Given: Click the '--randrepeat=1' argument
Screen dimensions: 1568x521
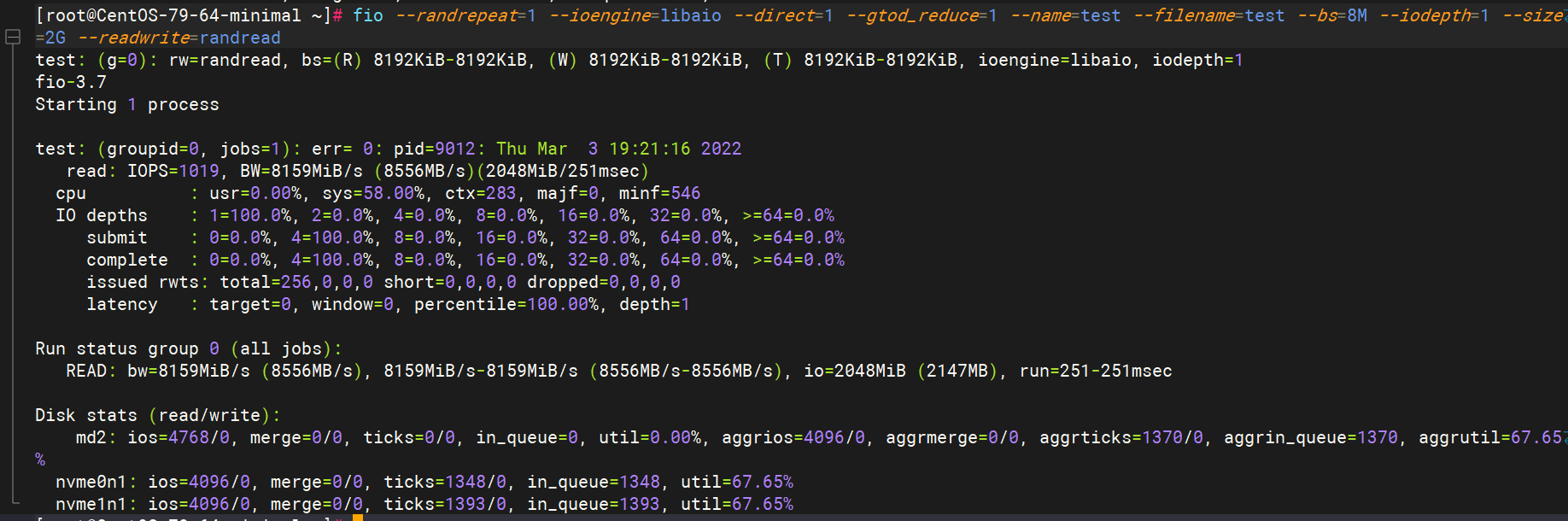Looking at the screenshot, I should point(465,15).
